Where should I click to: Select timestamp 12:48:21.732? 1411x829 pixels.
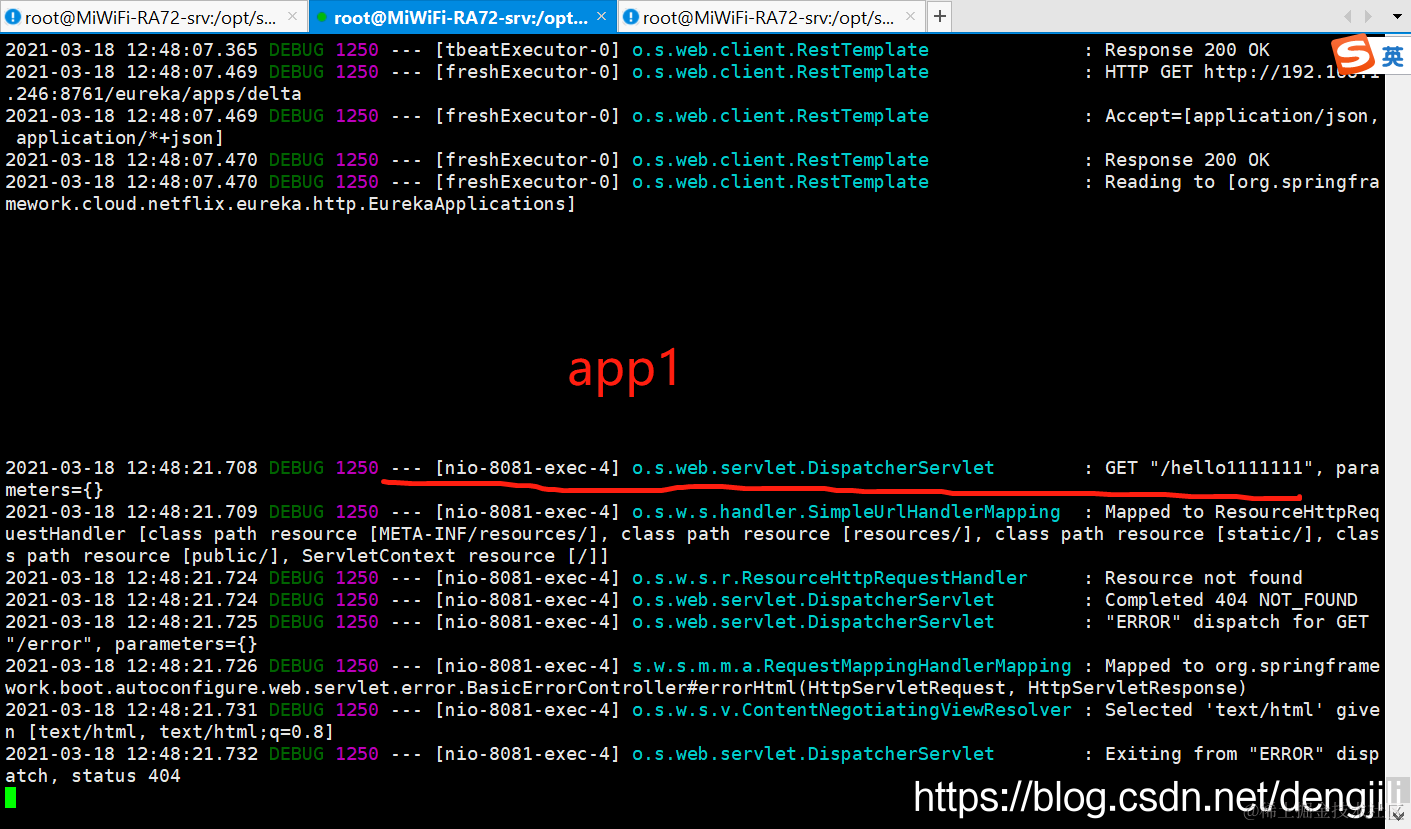(192, 754)
